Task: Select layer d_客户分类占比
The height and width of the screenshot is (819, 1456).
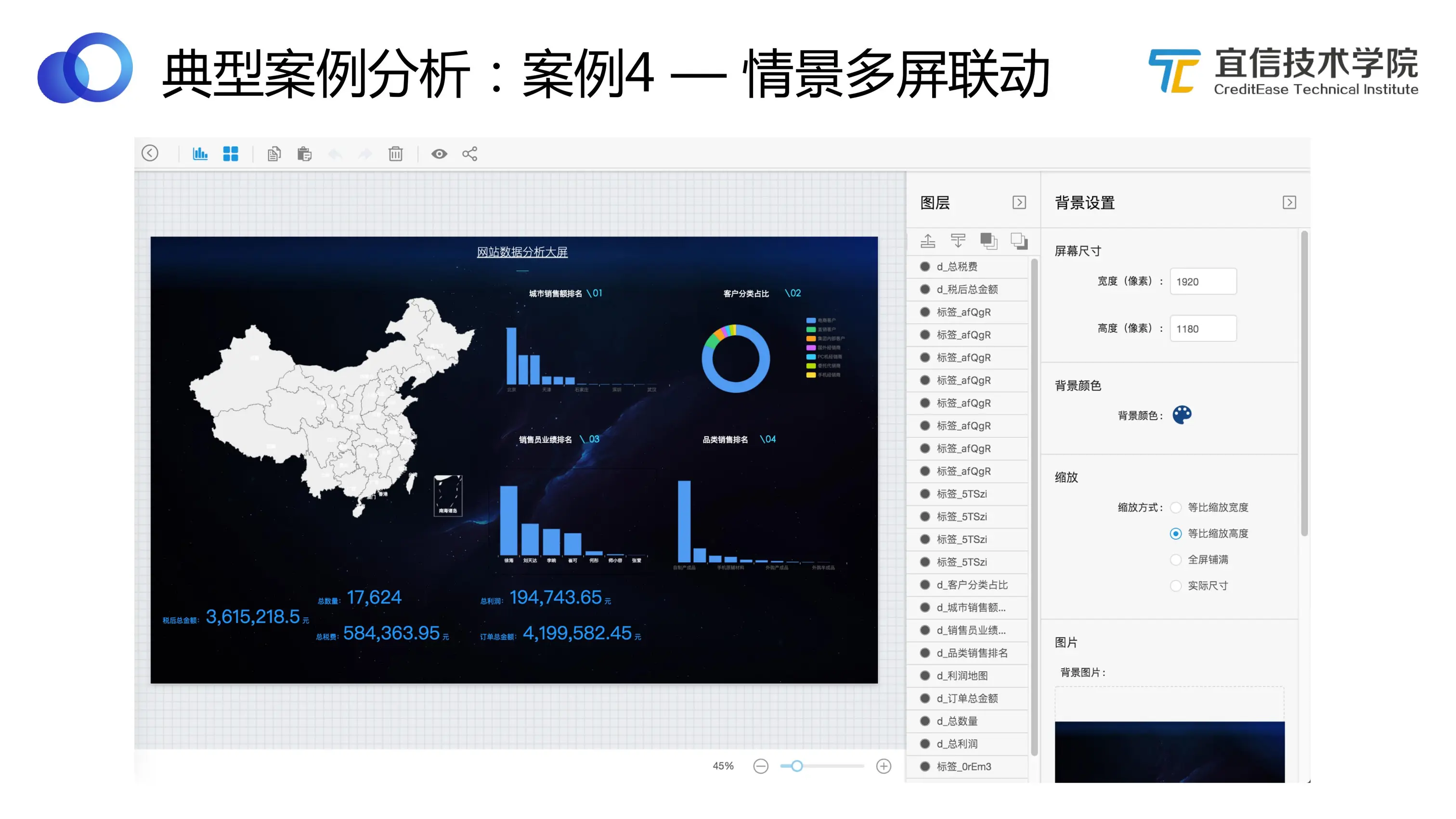Action: [x=972, y=585]
